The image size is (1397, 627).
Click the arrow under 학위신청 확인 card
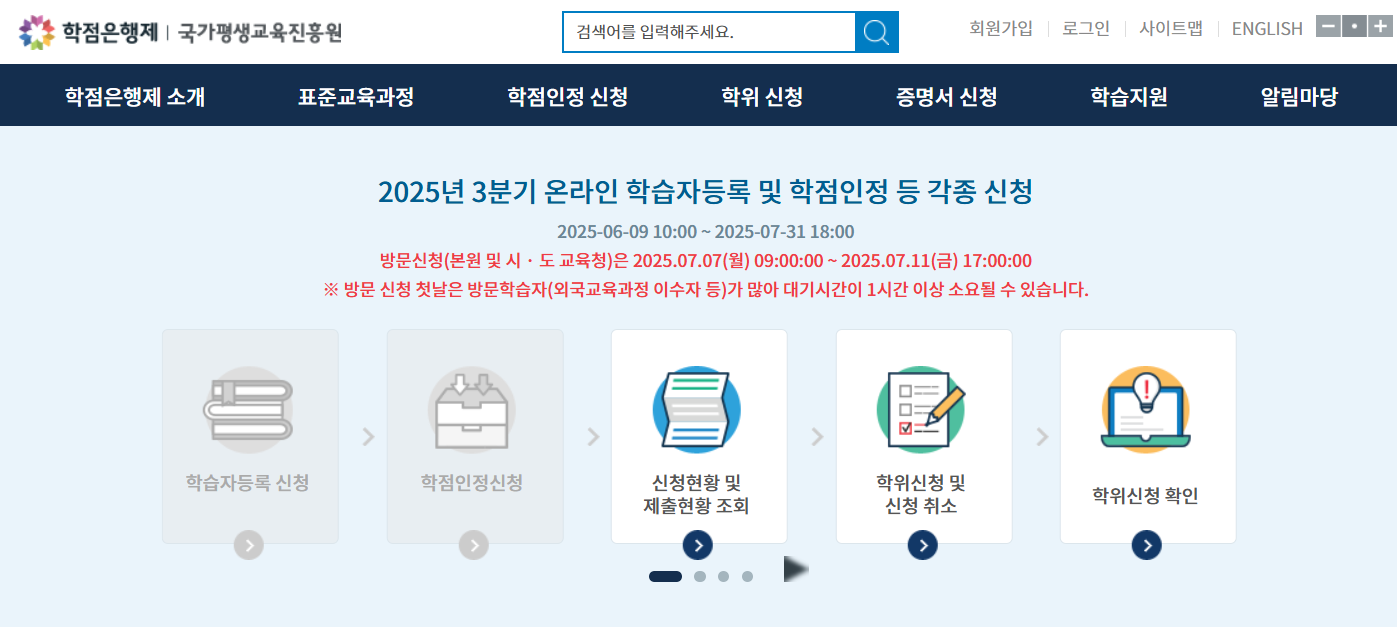coord(1147,545)
